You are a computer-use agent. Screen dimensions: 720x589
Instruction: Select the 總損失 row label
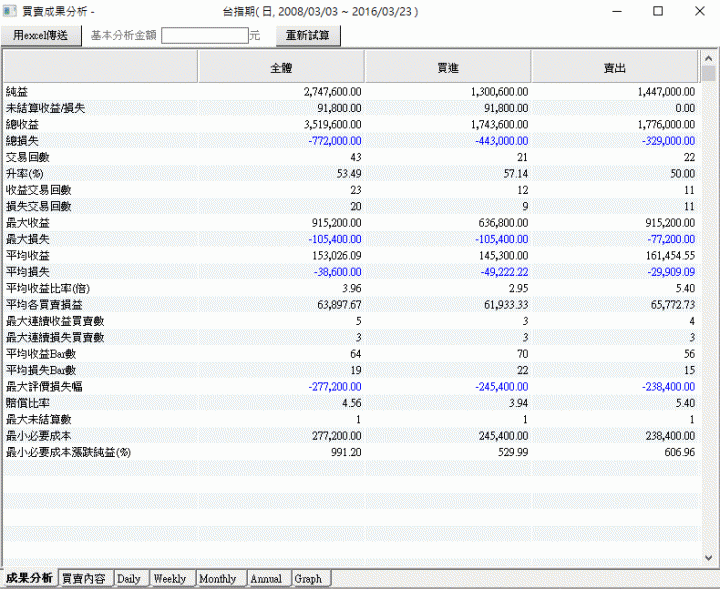pos(22,141)
